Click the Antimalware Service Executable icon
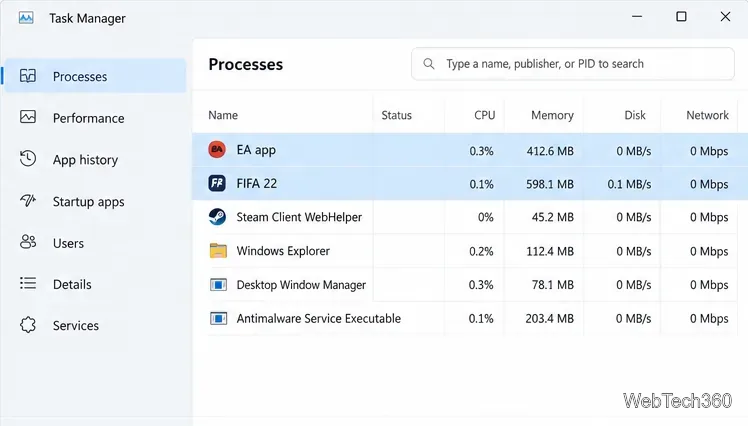This screenshot has width=748, height=426. point(218,318)
